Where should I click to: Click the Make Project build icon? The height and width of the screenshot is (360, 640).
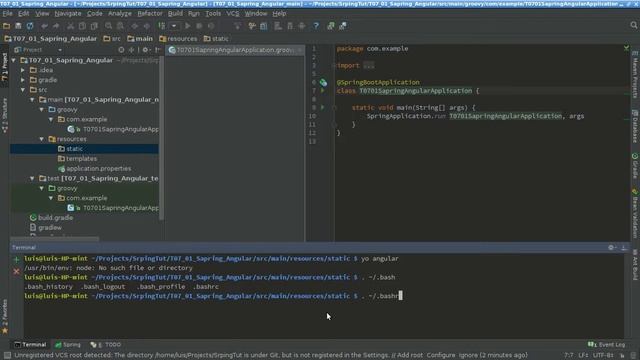(x=162, y=26)
